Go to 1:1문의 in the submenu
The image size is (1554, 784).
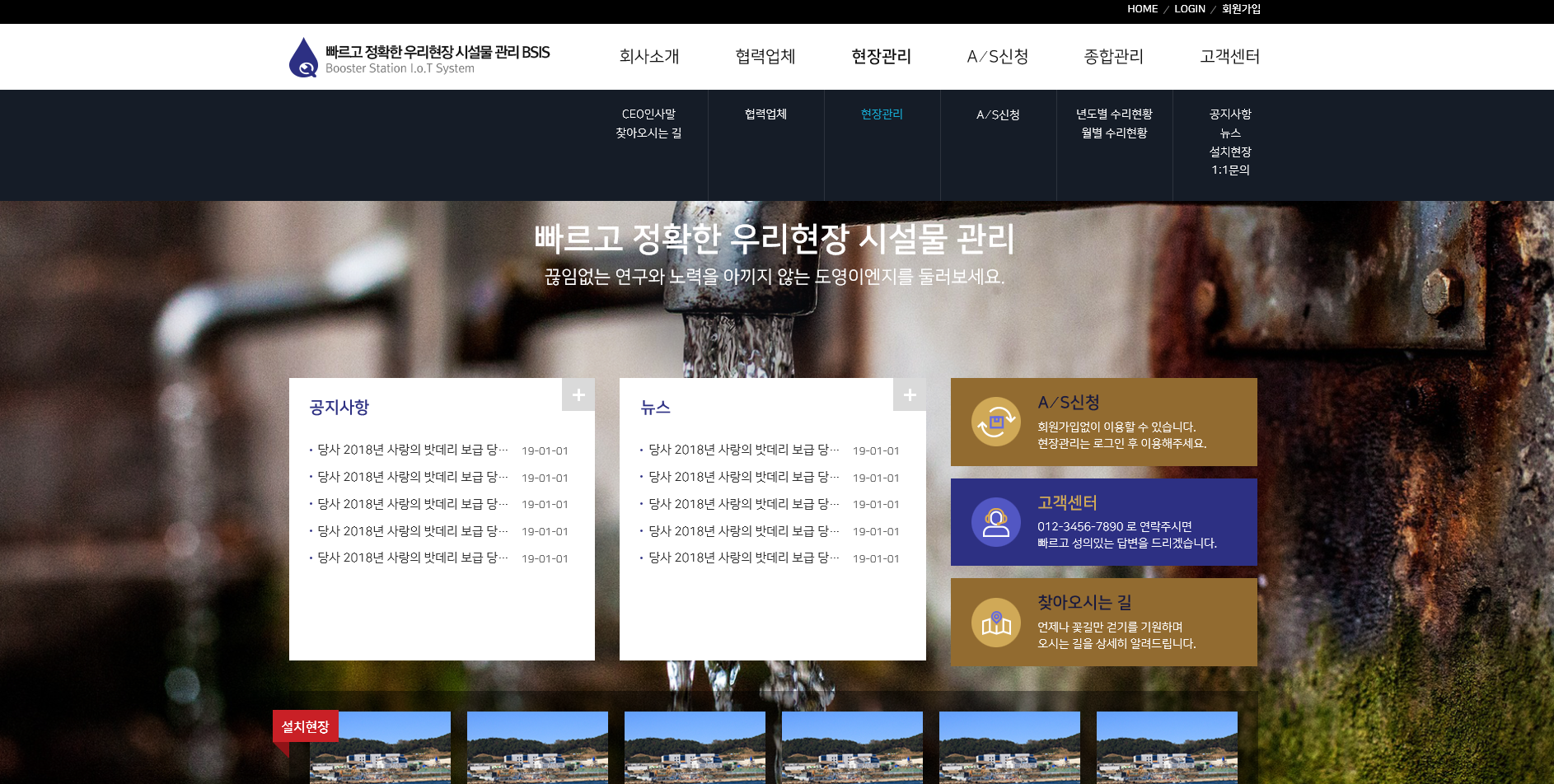(x=1230, y=170)
